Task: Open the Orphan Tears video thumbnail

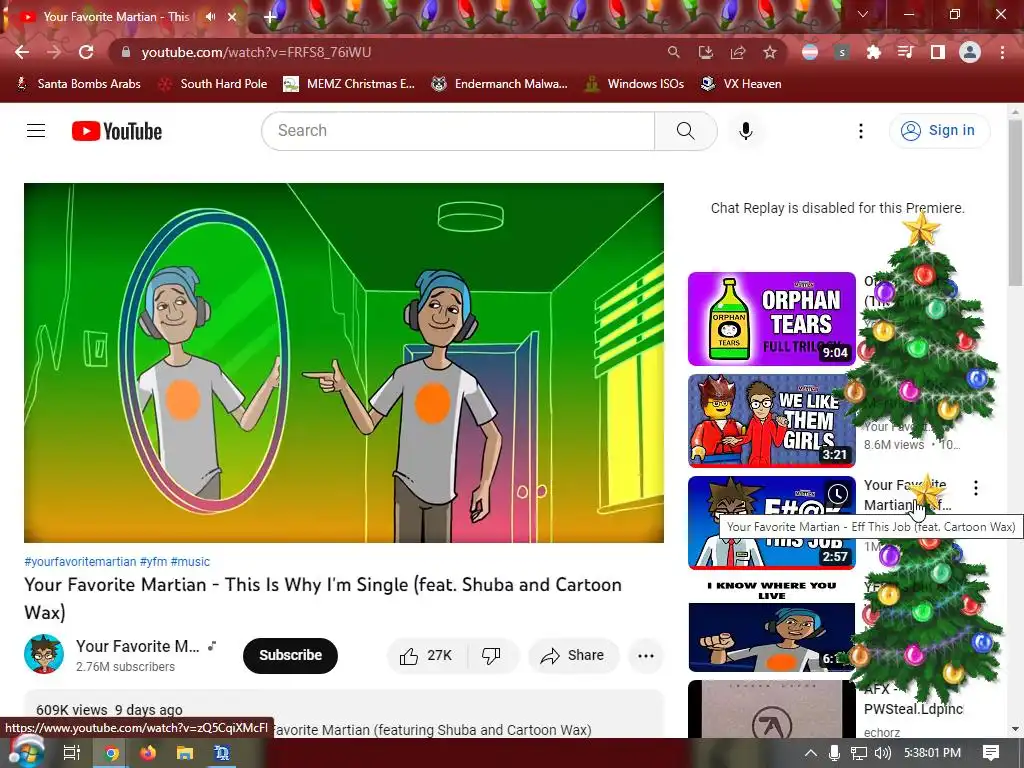Action: (771, 319)
